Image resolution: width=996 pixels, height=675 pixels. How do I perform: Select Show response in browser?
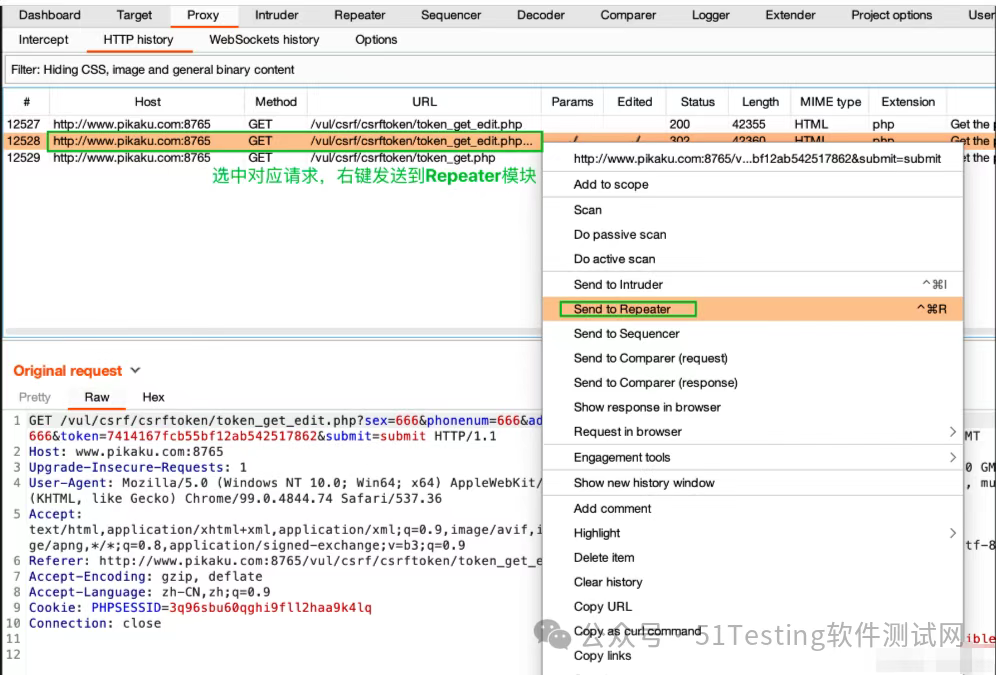(x=753, y=407)
